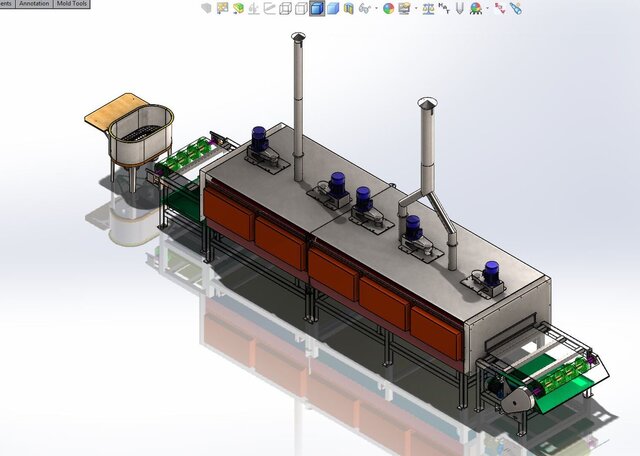640x456 pixels.
Task: Click the eyeglasses Hide/Show Items icon
Action: coord(364,8)
